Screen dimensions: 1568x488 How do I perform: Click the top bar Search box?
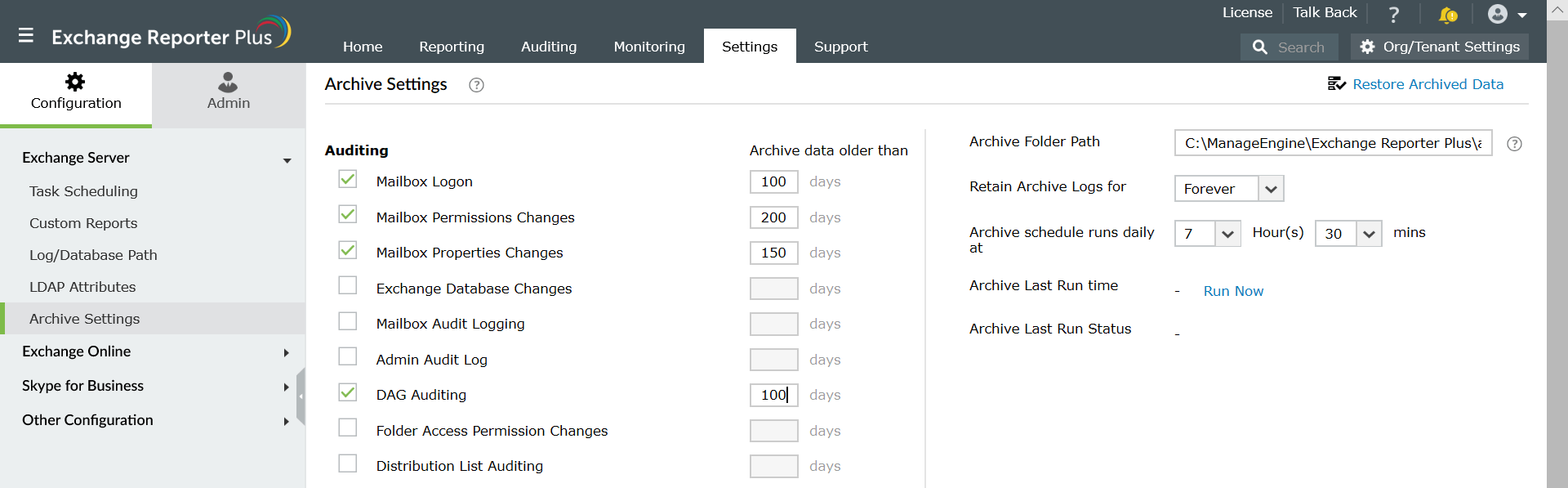[1290, 47]
